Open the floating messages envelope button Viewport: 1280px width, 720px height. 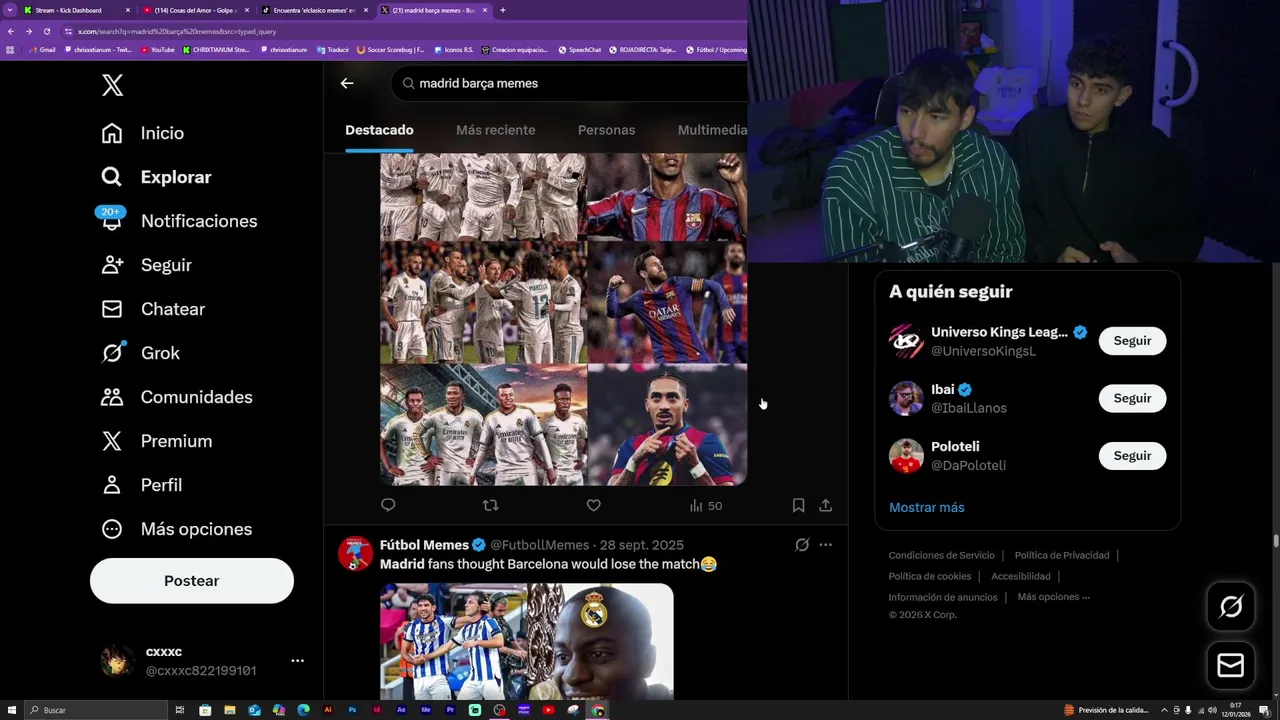click(1231, 665)
